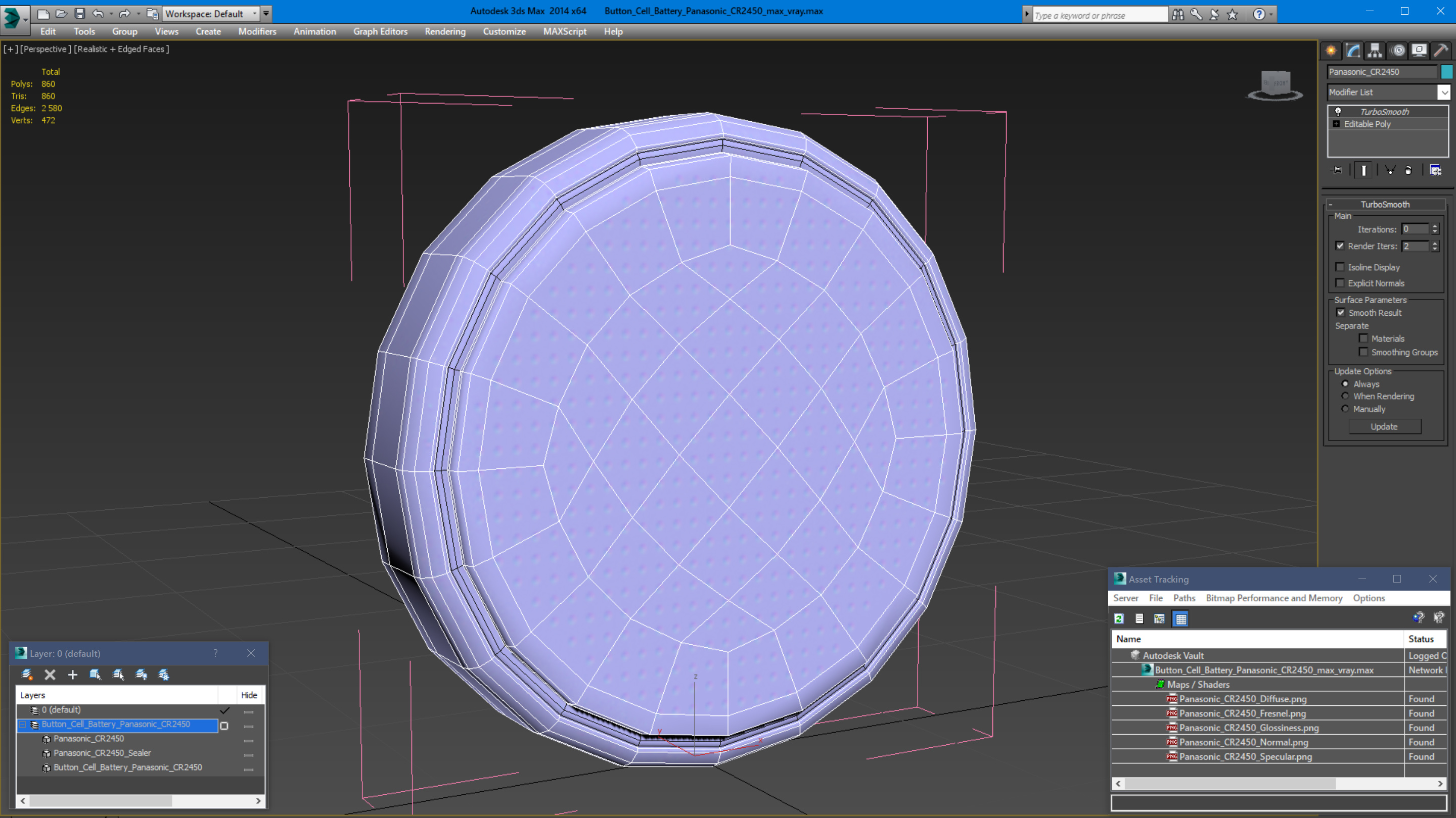
Task: Expand the Editable Poly stack entry
Action: pyautogui.click(x=1336, y=124)
